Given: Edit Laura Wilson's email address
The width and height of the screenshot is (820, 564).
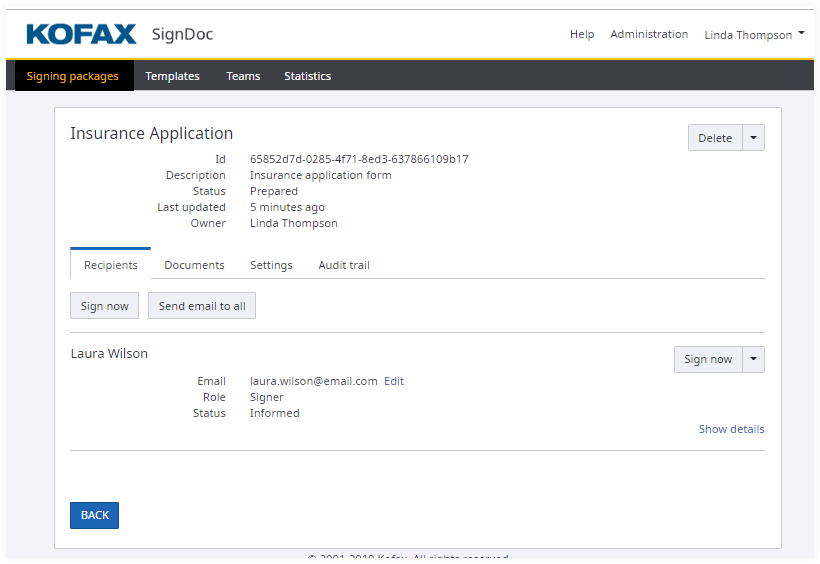Looking at the screenshot, I should pyautogui.click(x=394, y=381).
